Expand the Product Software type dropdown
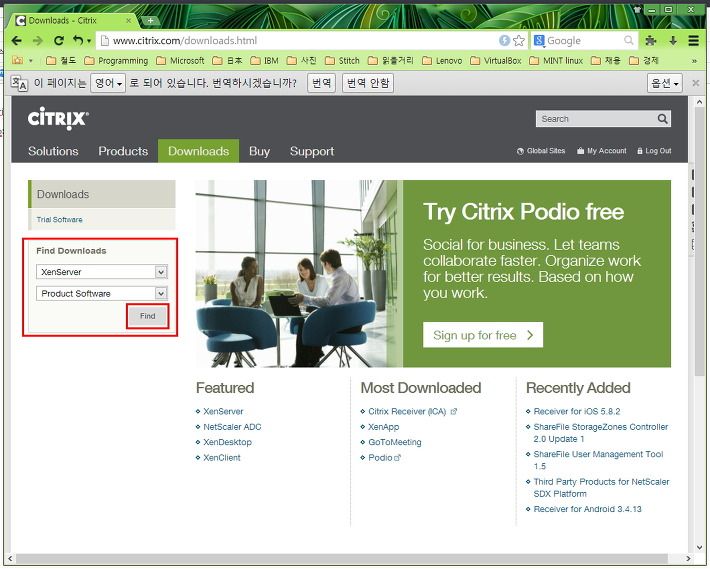 [x=161, y=294]
